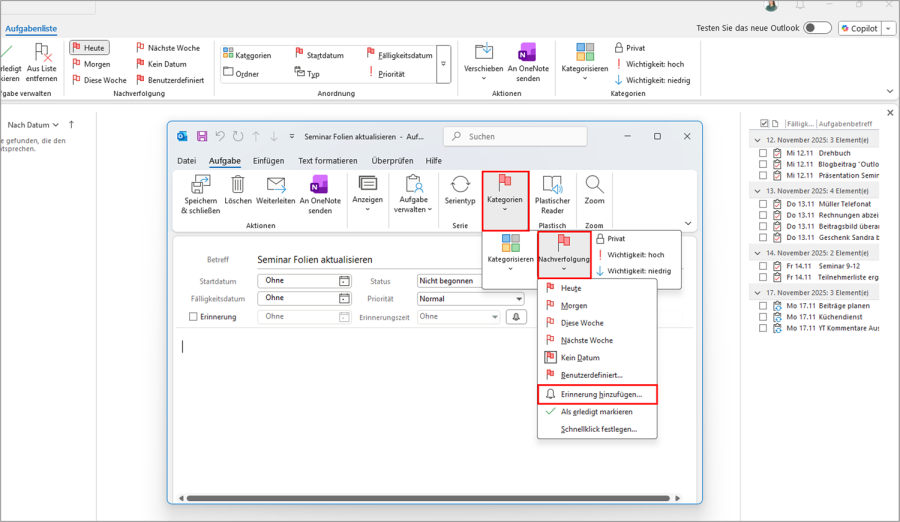Click Heute flag in main ribbon
The height and width of the screenshot is (522, 900).
pos(89,48)
